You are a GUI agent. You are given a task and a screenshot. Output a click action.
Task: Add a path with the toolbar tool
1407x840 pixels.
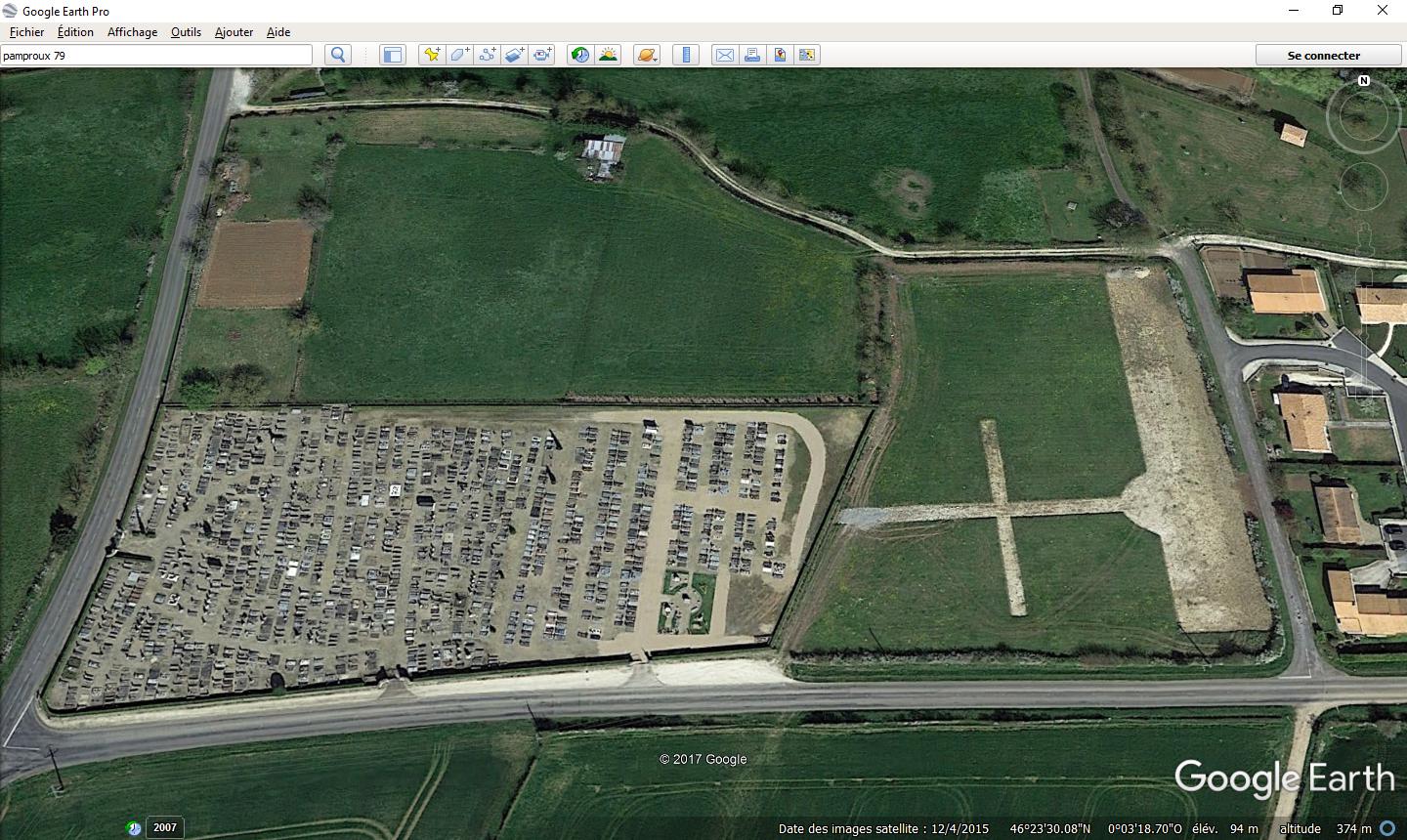pyautogui.click(x=487, y=55)
